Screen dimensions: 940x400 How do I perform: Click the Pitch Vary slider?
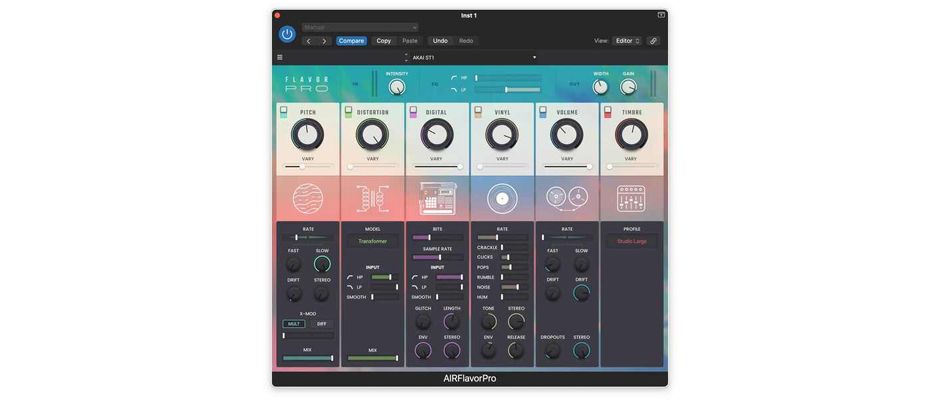(x=308, y=167)
